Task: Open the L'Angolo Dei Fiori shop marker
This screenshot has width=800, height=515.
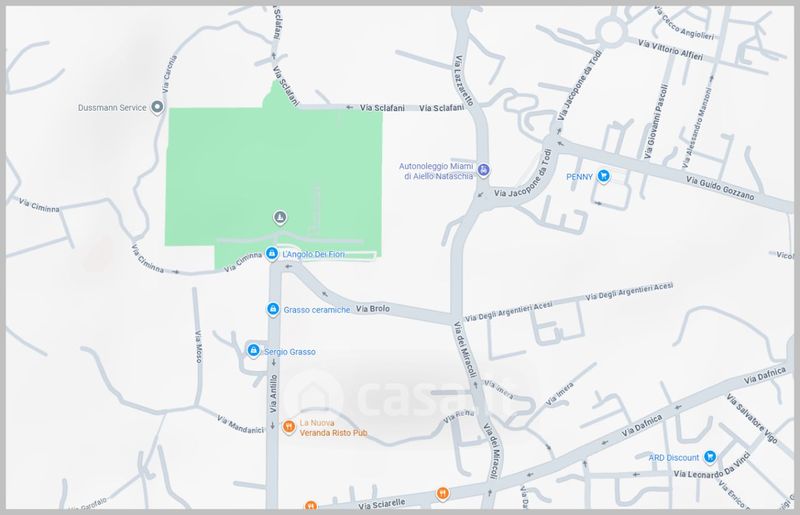Action: [271, 255]
